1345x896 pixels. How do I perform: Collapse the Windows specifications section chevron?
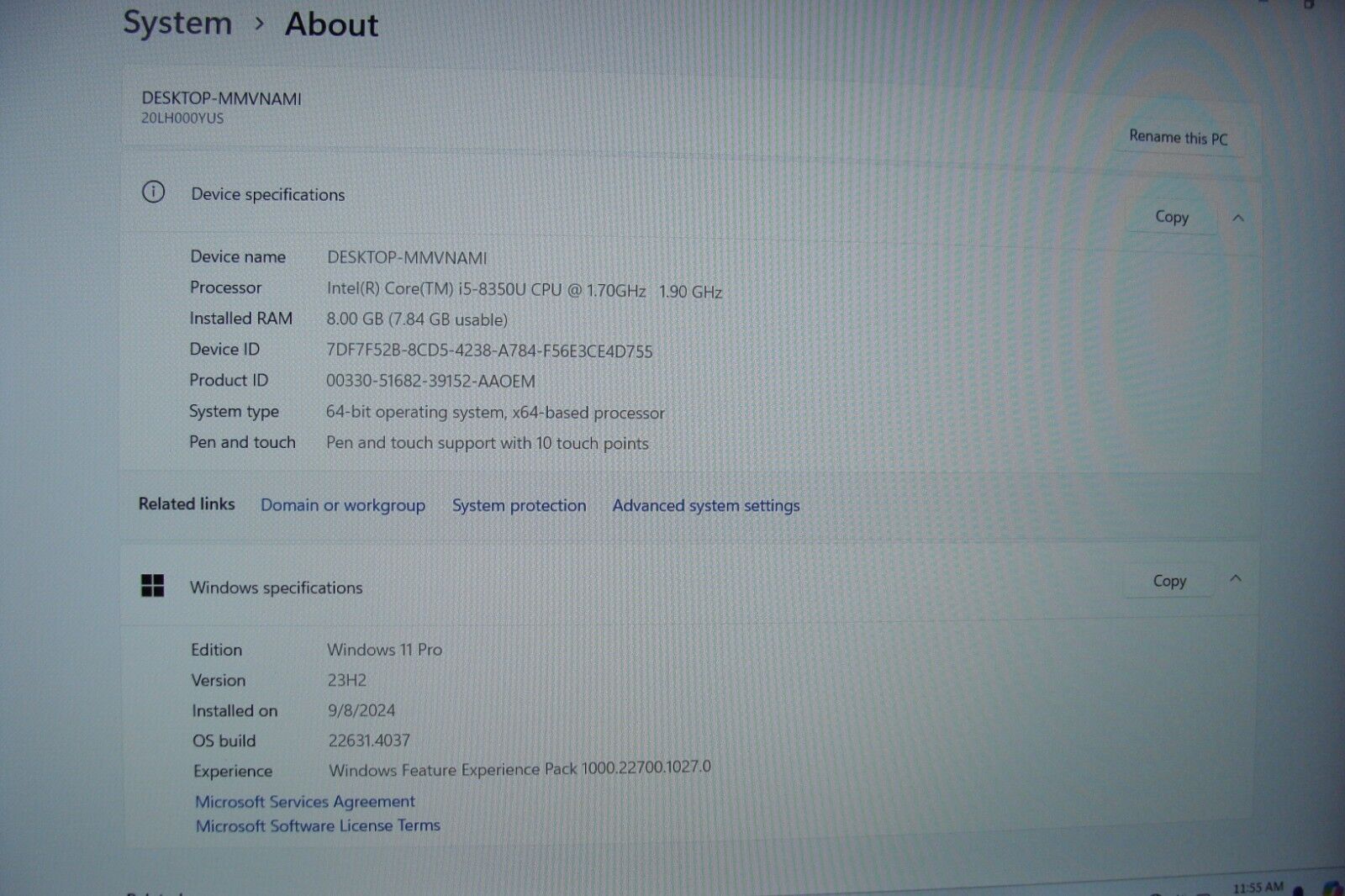point(1236,579)
